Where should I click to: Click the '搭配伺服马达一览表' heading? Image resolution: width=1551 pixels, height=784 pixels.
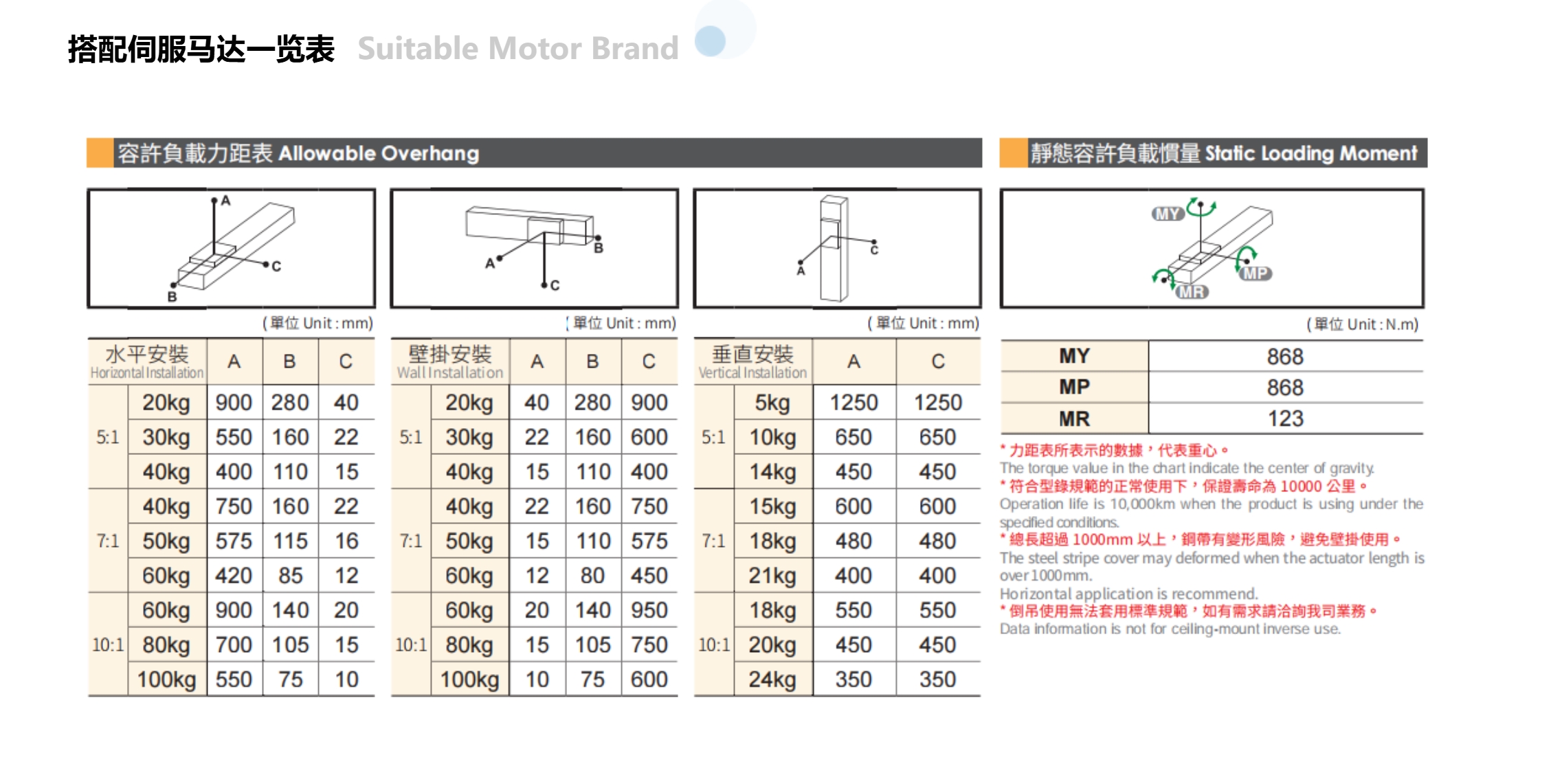click(201, 49)
